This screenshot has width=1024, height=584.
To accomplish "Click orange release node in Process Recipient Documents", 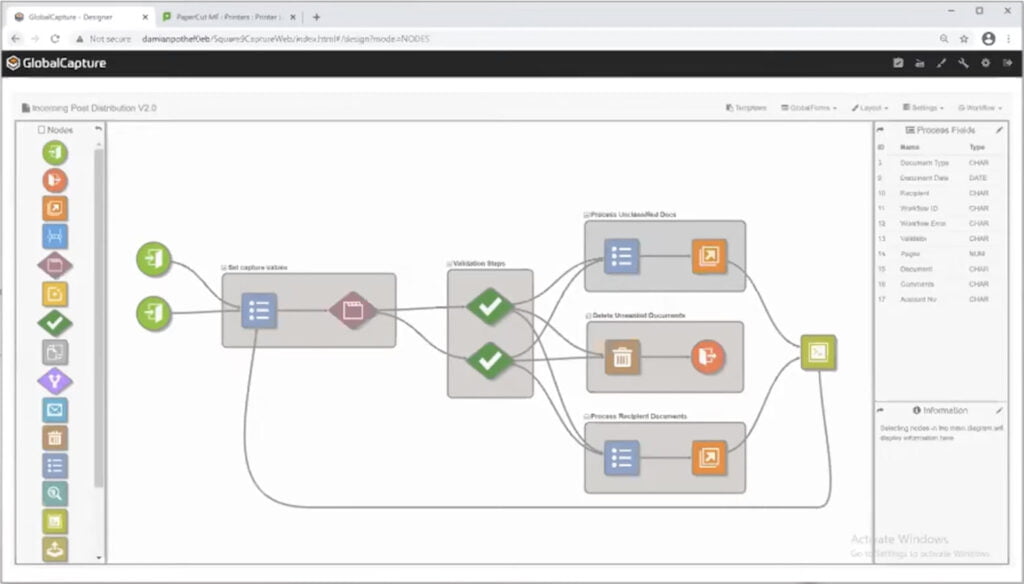I will pos(709,458).
